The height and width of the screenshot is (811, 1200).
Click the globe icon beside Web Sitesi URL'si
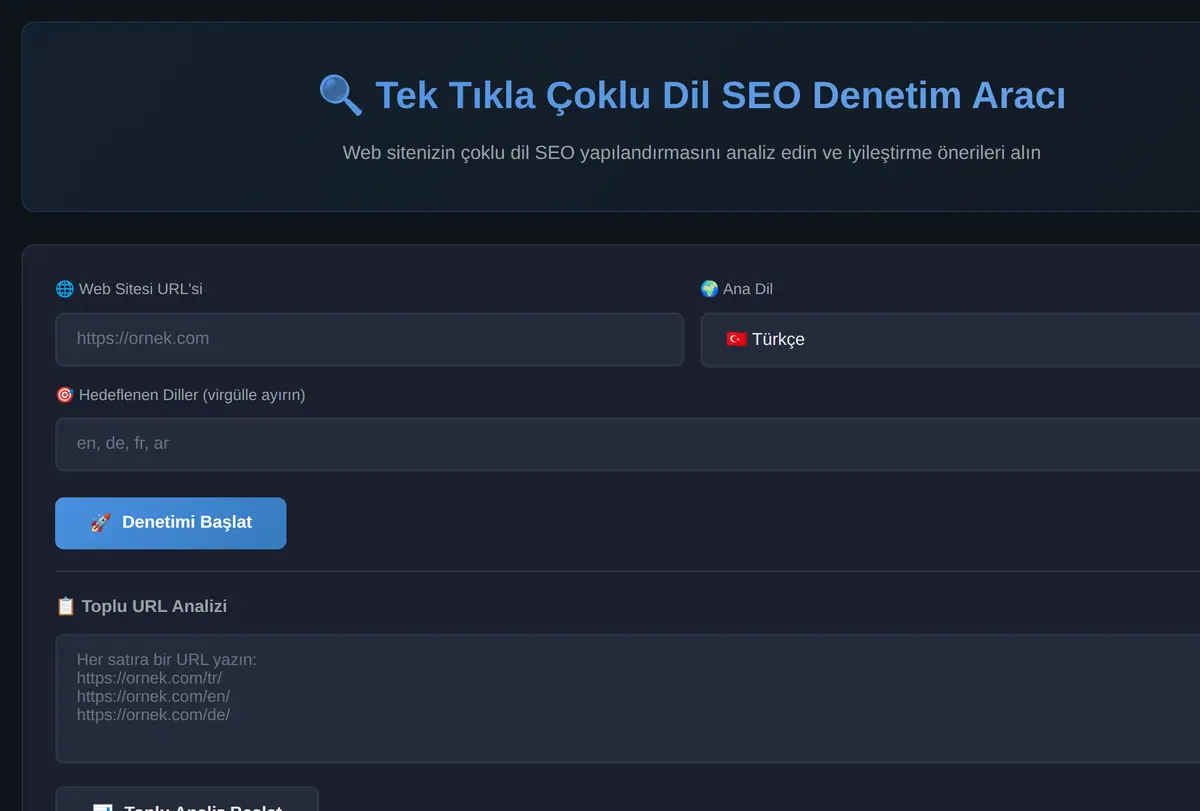point(65,289)
